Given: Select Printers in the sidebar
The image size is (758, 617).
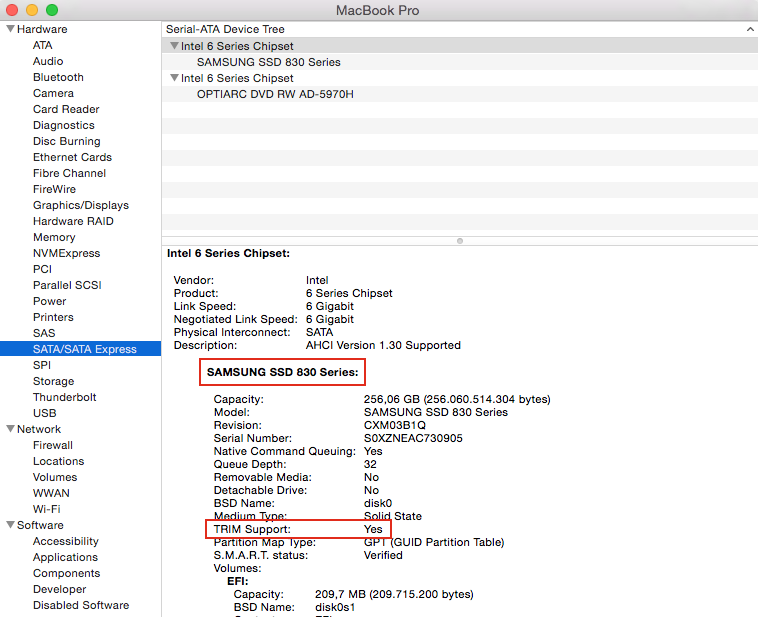Looking at the screenshot, I should click(53, 317).
